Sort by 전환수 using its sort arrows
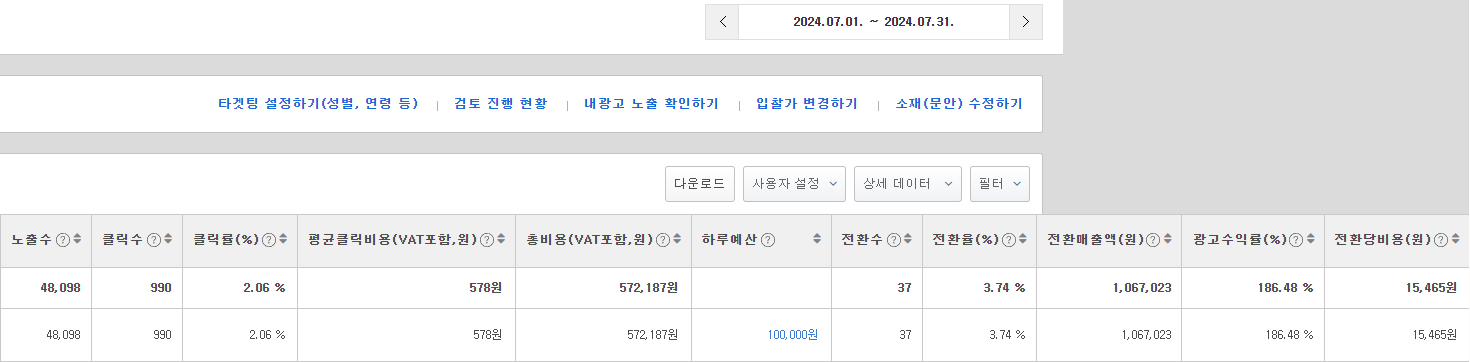 click(908, 240)
